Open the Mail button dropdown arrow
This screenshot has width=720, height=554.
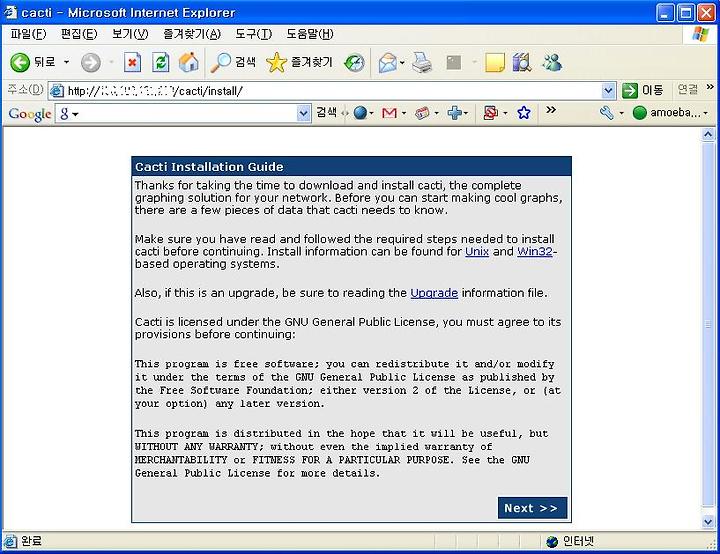402,62
